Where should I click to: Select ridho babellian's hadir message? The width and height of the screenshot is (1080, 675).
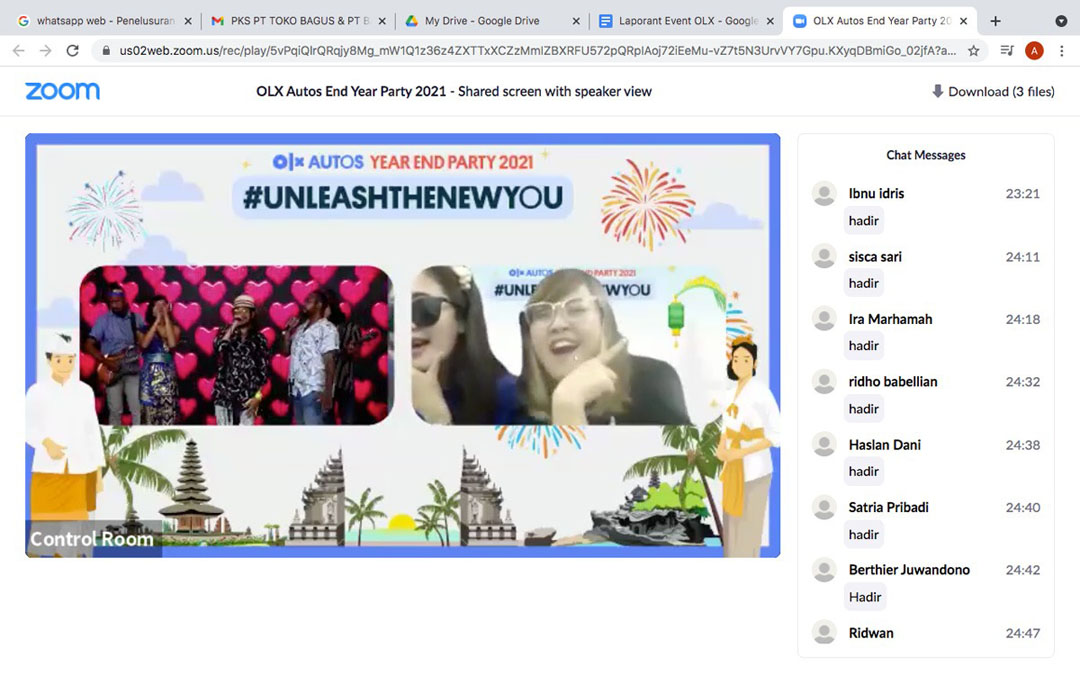pyautogui.click(x=864, y=409)
